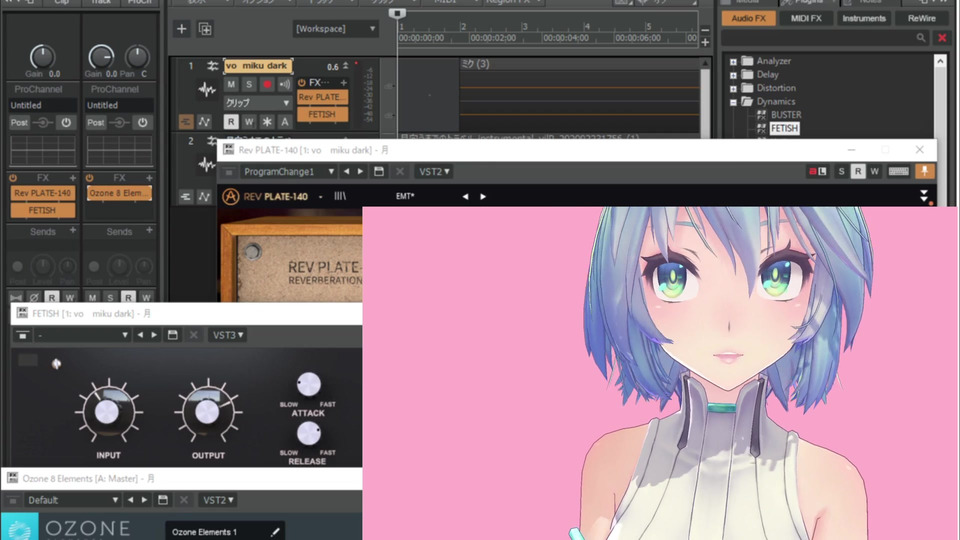Show take lanes for track 1
Viewport: 960px width, 540px height.
pos(186,122)
